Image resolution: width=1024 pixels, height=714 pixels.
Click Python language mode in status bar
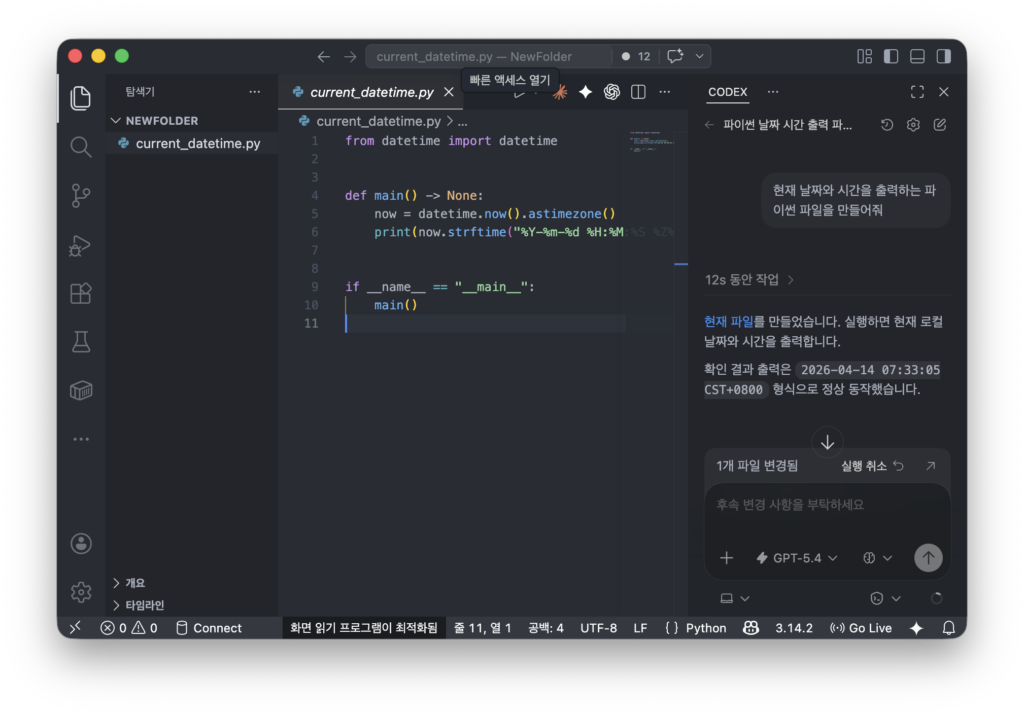(706, 628)
